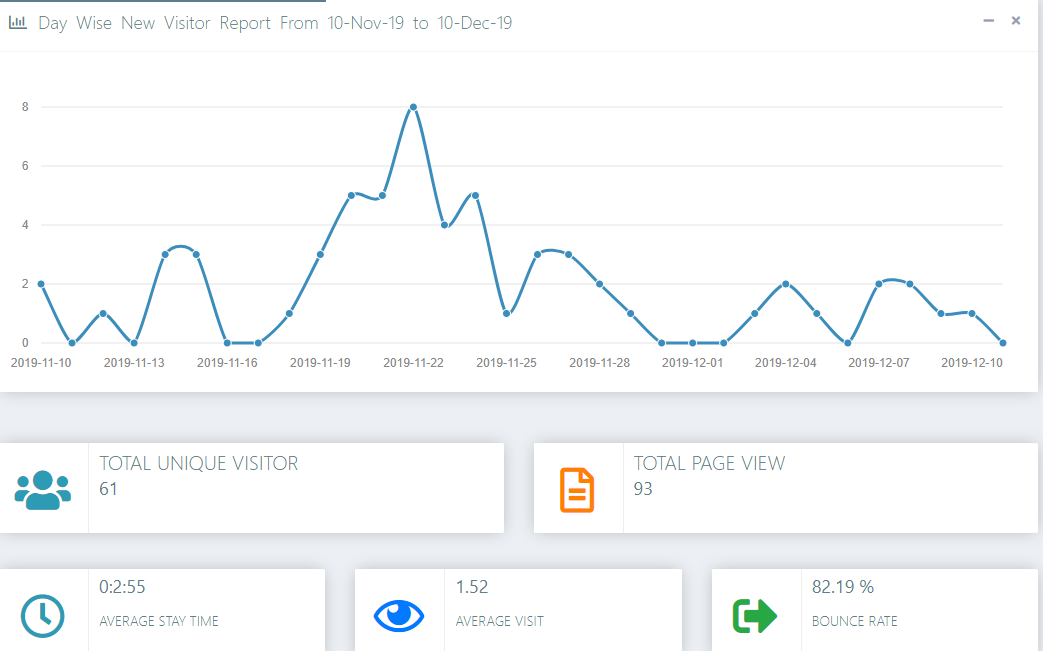Viewport: 1043px width, 651px height.
Task: Click the zero data point above 2019-12-01
Action: point(692,343)
